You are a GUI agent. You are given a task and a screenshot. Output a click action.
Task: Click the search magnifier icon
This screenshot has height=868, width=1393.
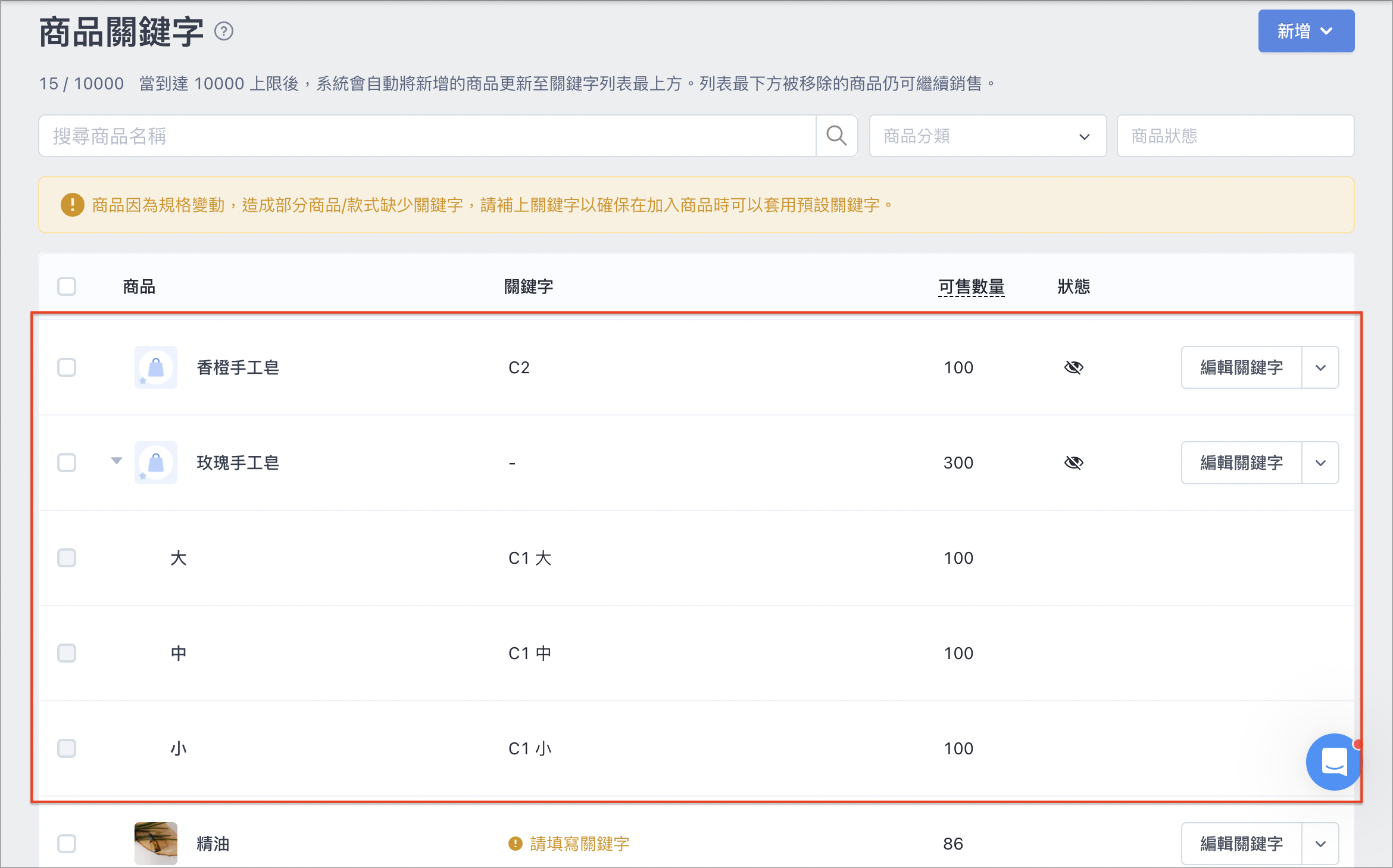tap(836, 136)
